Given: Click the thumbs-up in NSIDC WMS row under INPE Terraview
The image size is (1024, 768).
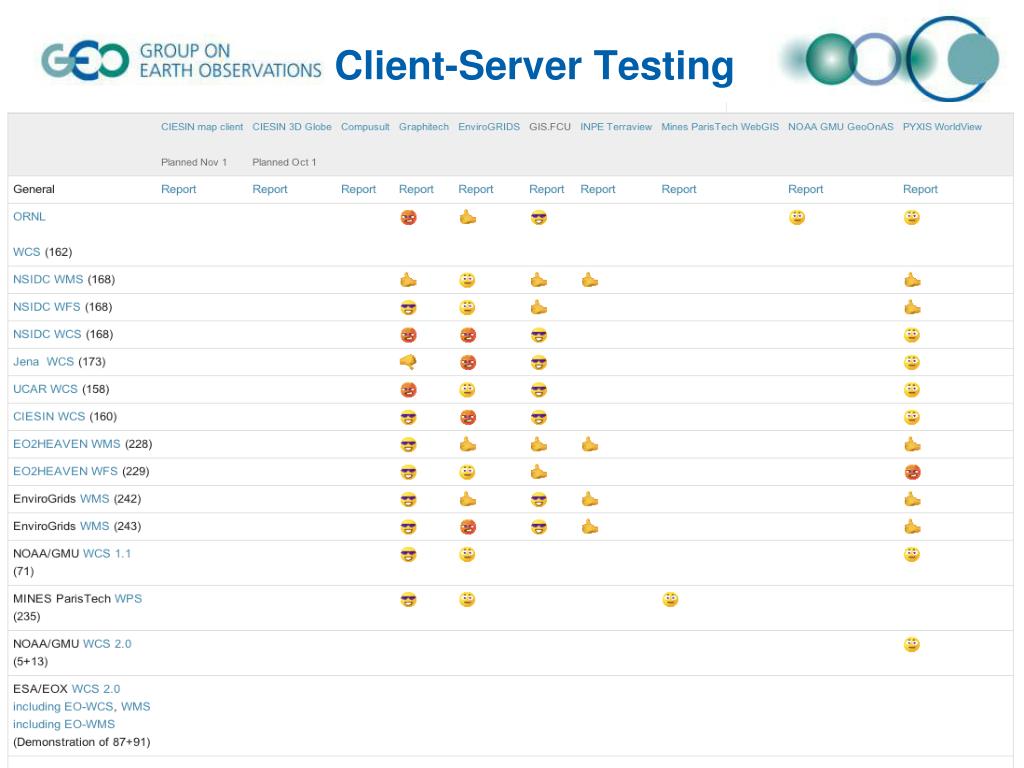Looking at the screenshot, I should [590, 280].
